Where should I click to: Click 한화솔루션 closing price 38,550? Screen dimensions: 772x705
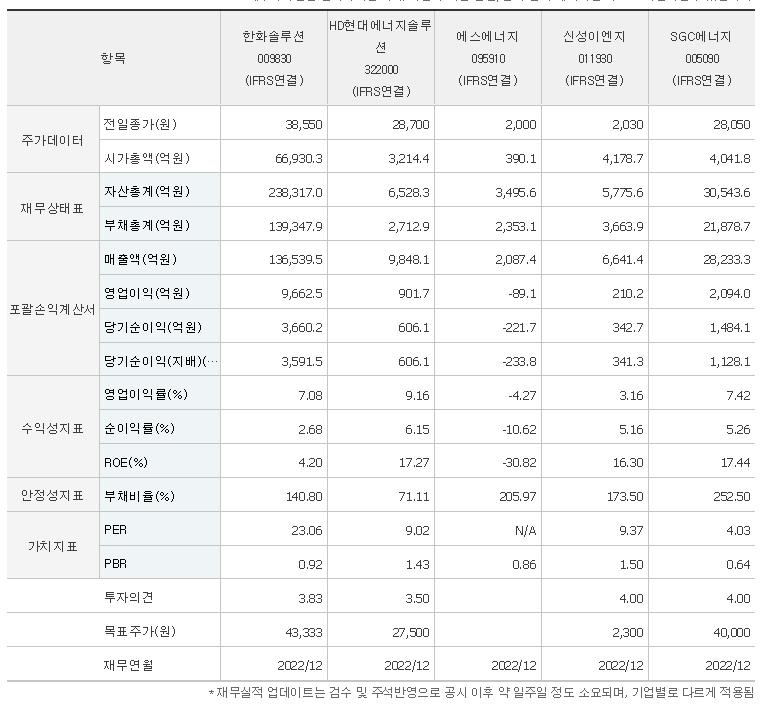[304, 125]
